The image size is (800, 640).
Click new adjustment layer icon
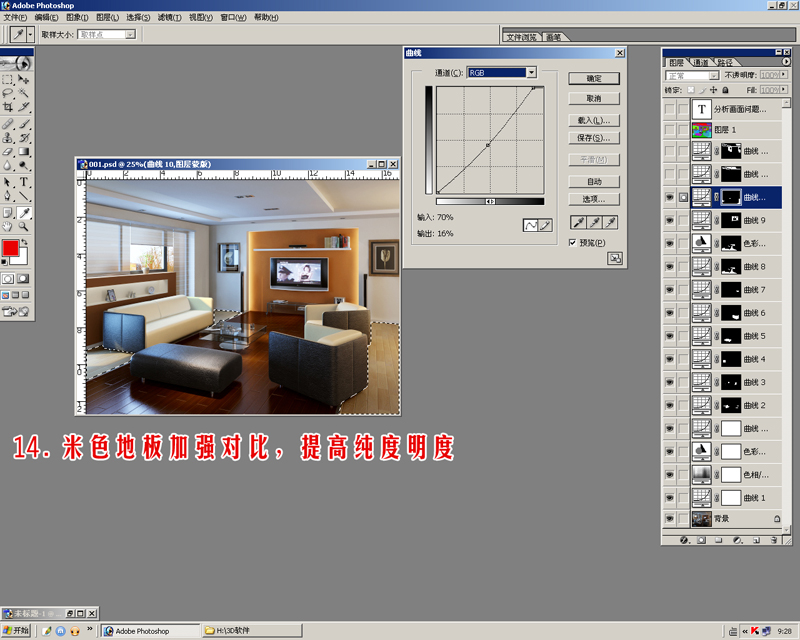(738, 540)
